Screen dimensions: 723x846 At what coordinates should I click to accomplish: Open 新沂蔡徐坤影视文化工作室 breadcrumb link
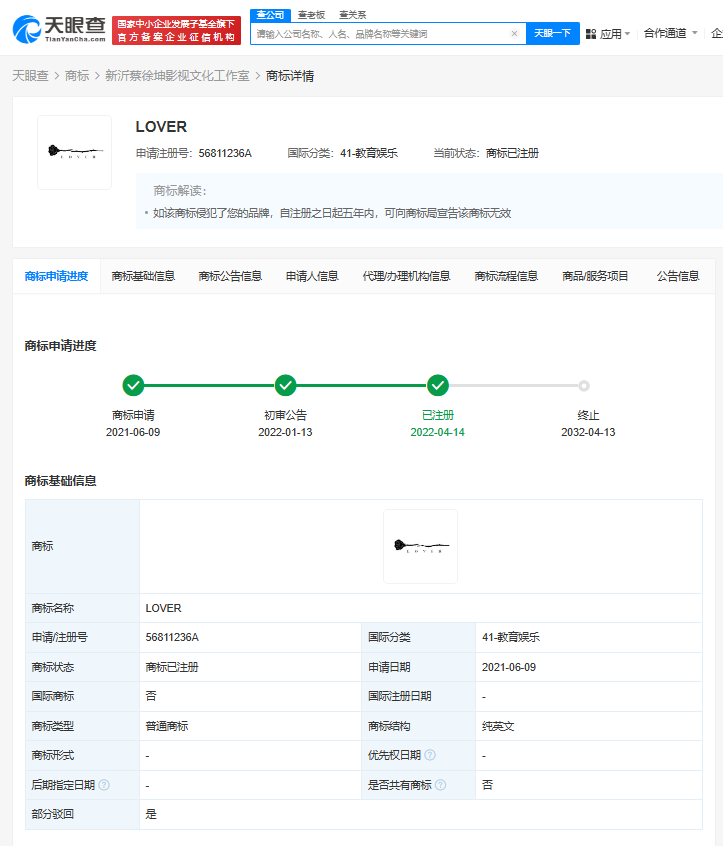177,76
